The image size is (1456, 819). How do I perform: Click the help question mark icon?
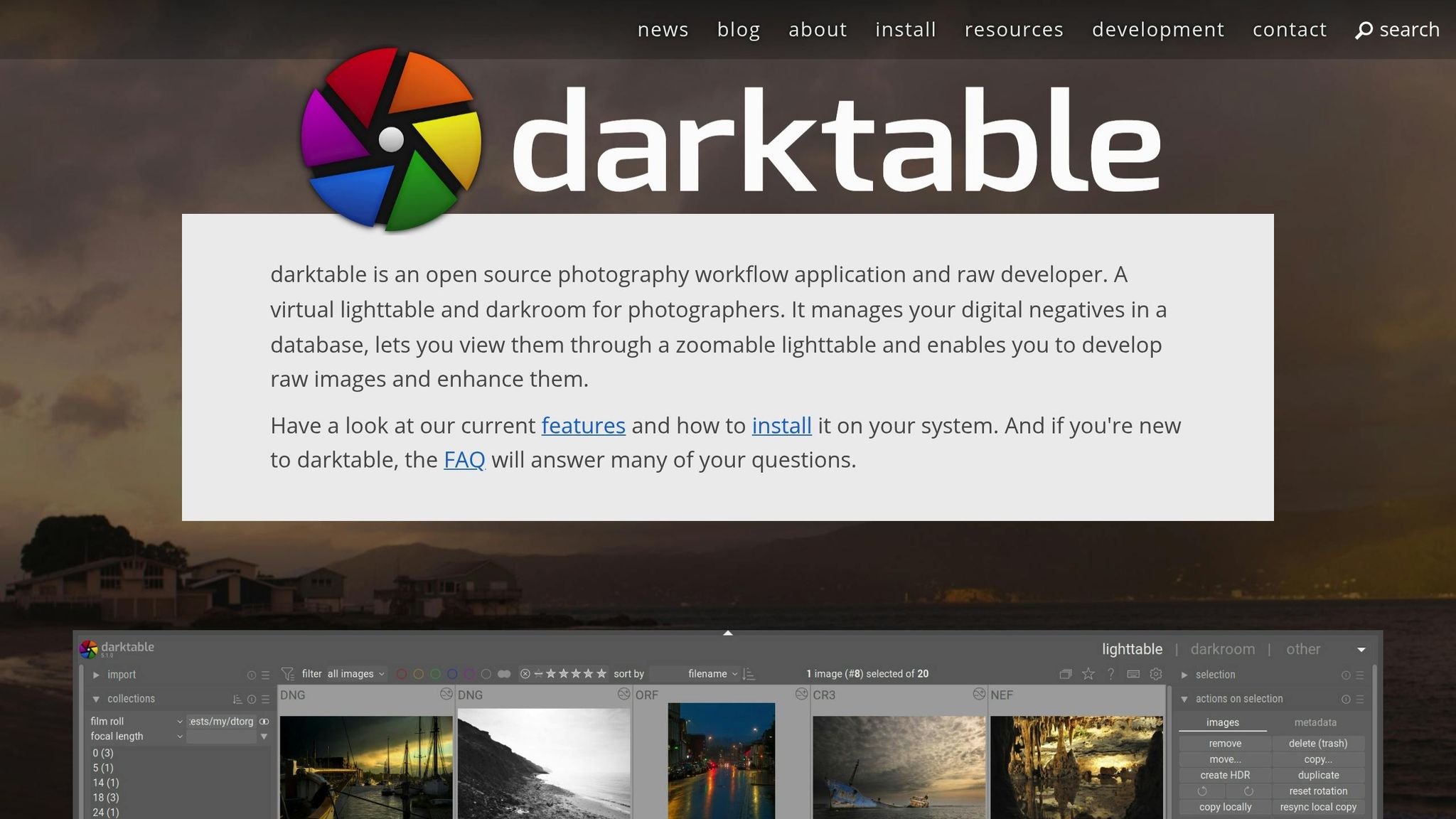pos(1111,674)
